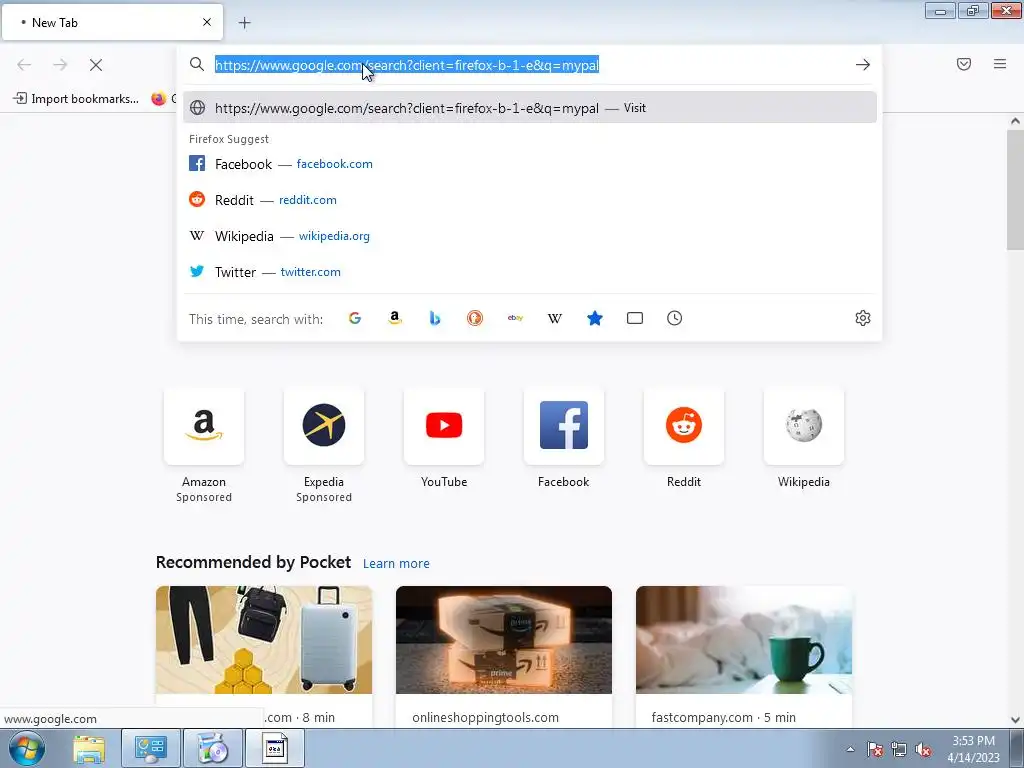Search this time with DuckDuckGo

[x=475, y=318]
